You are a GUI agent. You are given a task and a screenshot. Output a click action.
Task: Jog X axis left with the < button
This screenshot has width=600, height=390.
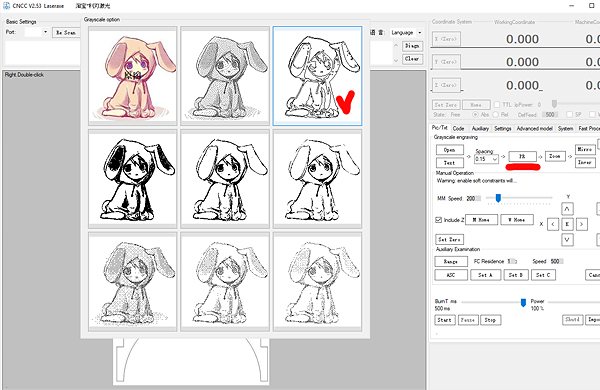(x=553, y=224)
